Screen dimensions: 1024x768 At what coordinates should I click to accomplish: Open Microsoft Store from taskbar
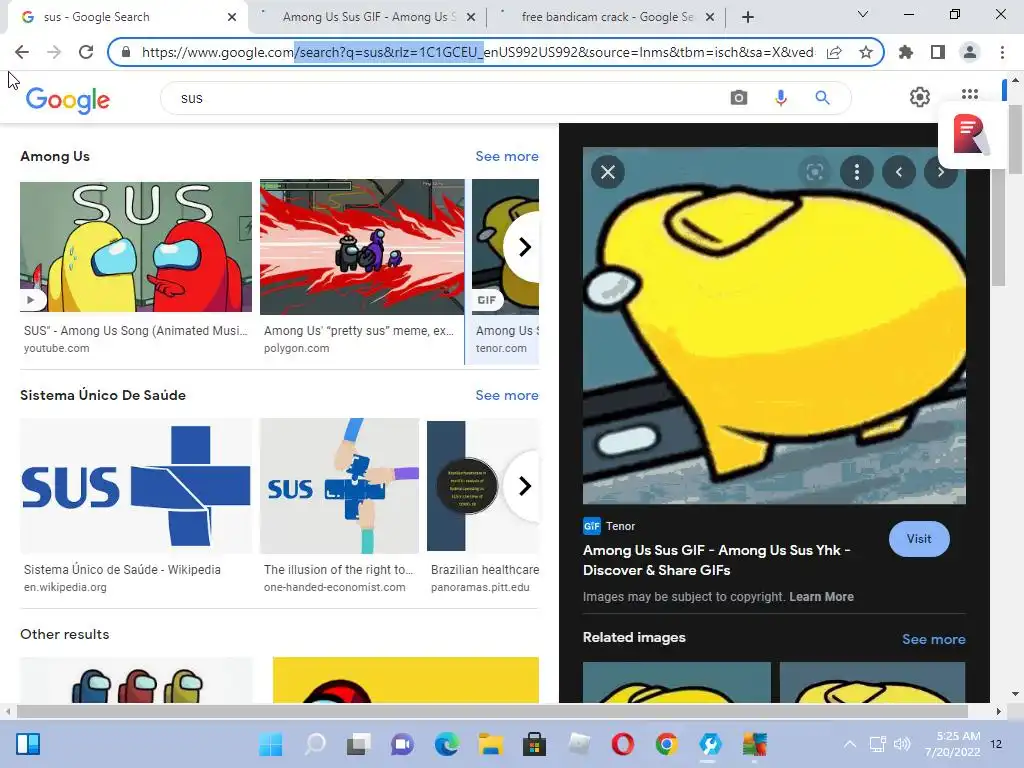[534, 744]
